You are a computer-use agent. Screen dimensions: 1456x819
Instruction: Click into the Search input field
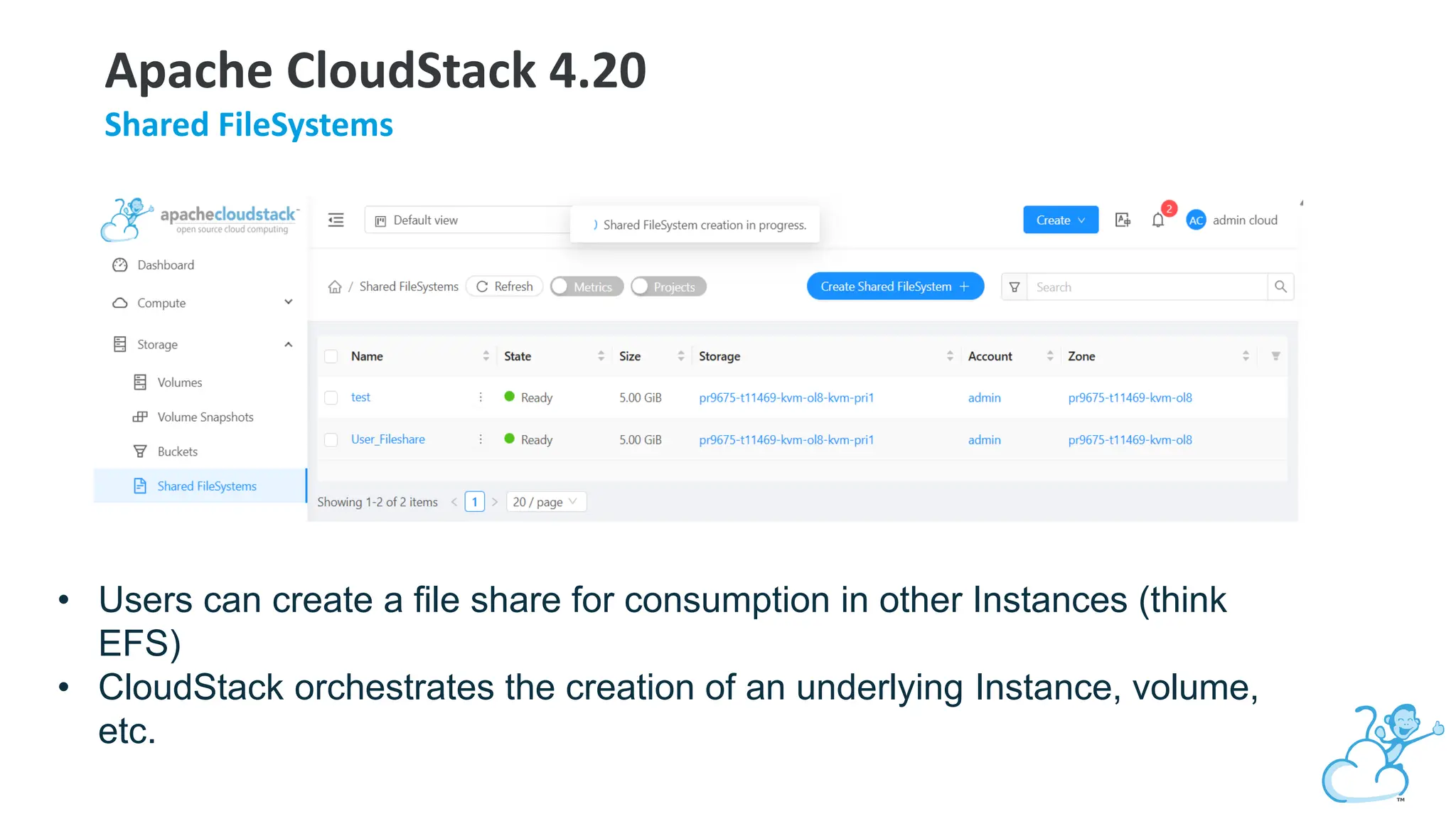pos(1147,287)
